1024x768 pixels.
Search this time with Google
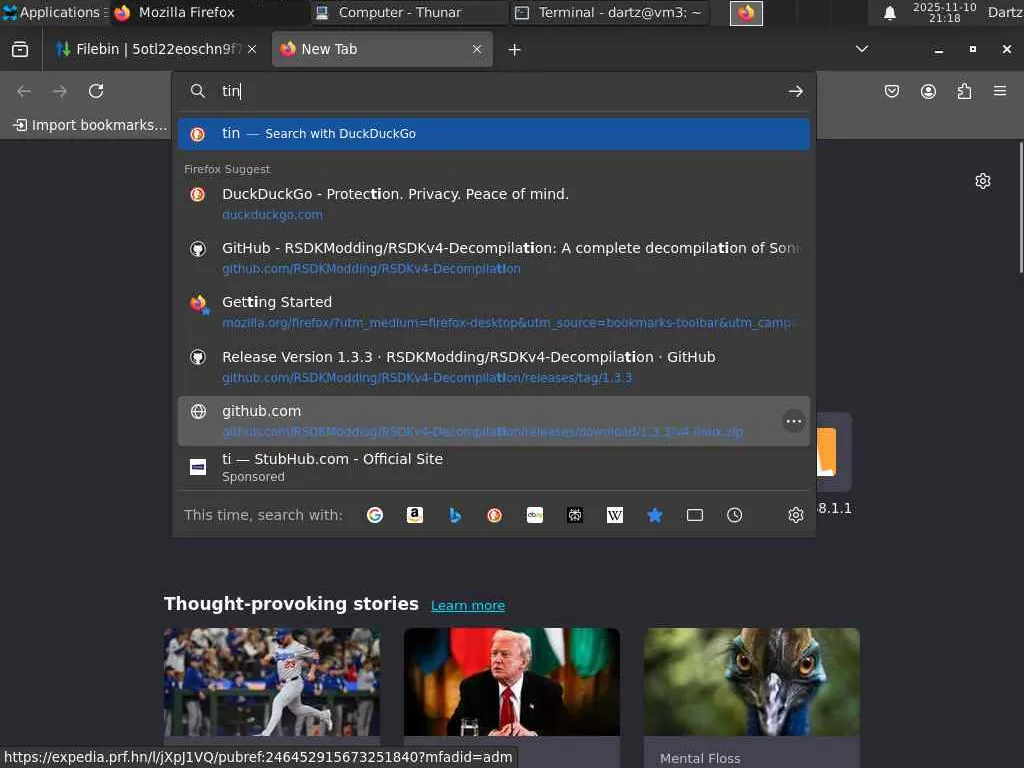point(375,515)
